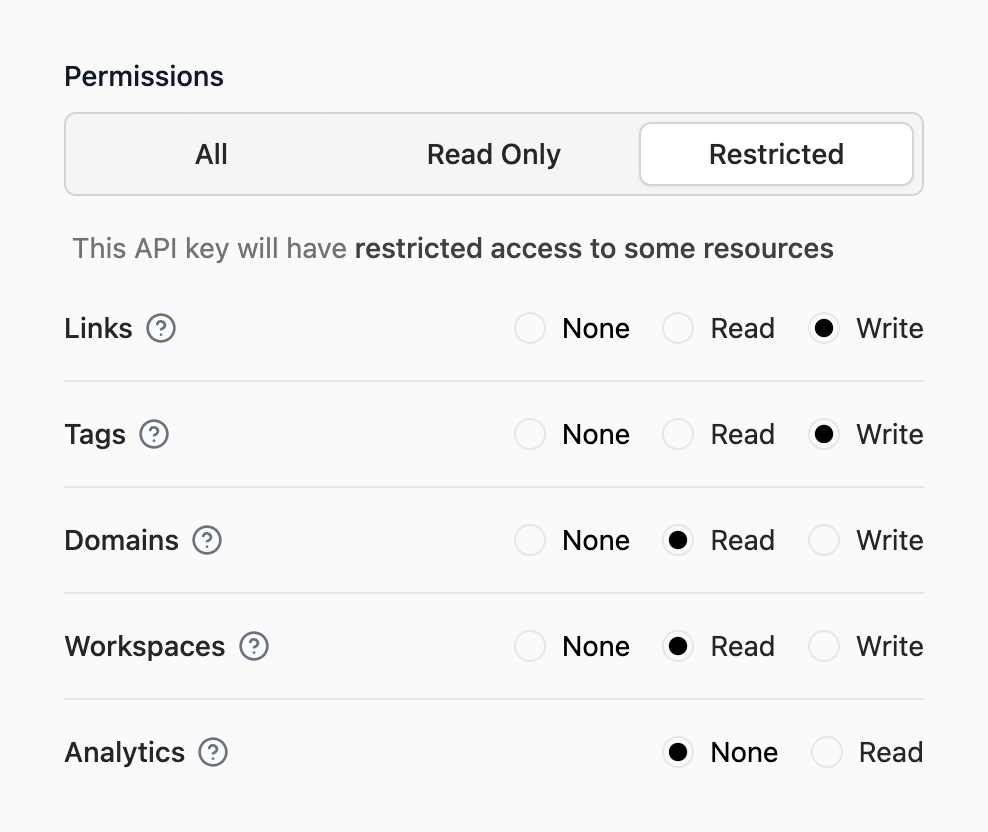Screen dimensions: 988x832
Task: Select Read radio for Domains
Action: point(678,541)
